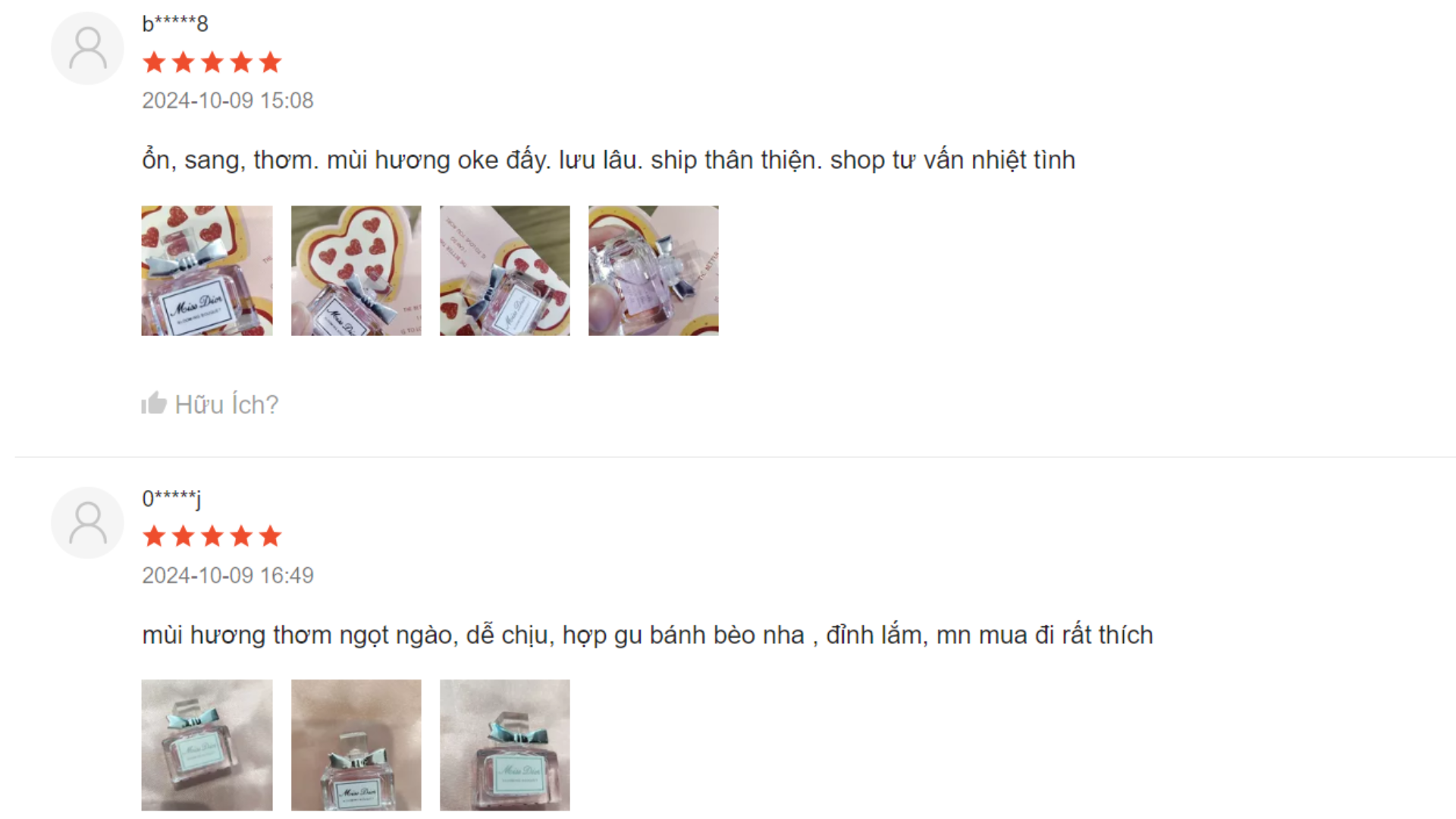Open first photo in 0*****j's review
The height and width of the screenshot is (819, 1456).
point(207,745)
